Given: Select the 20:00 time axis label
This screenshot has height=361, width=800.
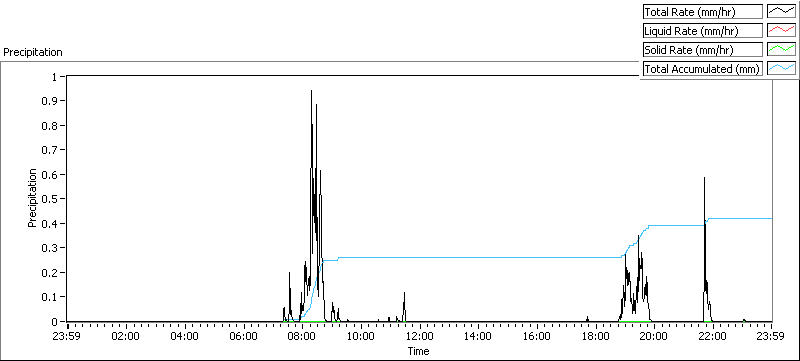Looking at the screenshot, I should [654, 337].
